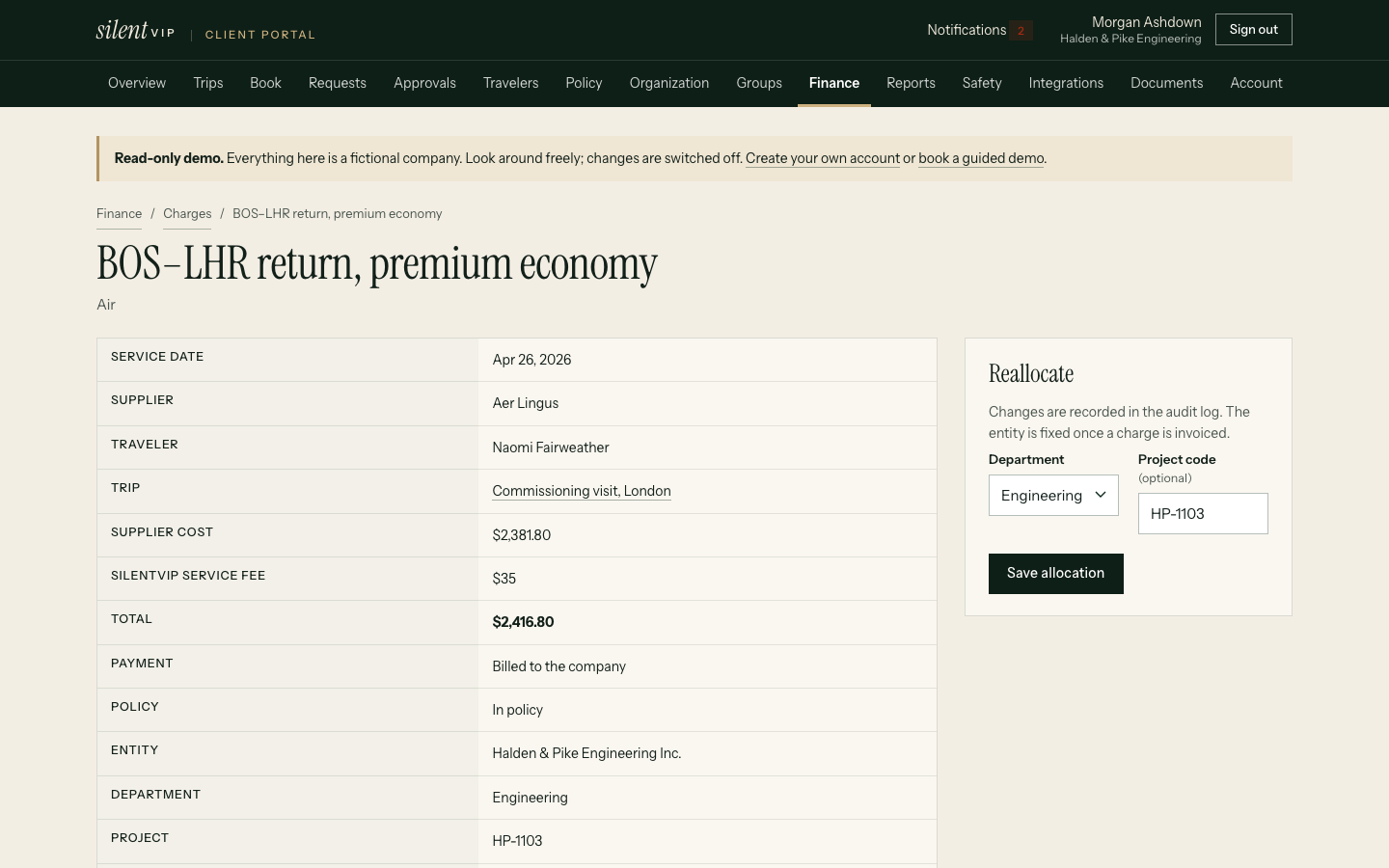
Task: Switch to the Safety tab
Action: click(982, 83)
